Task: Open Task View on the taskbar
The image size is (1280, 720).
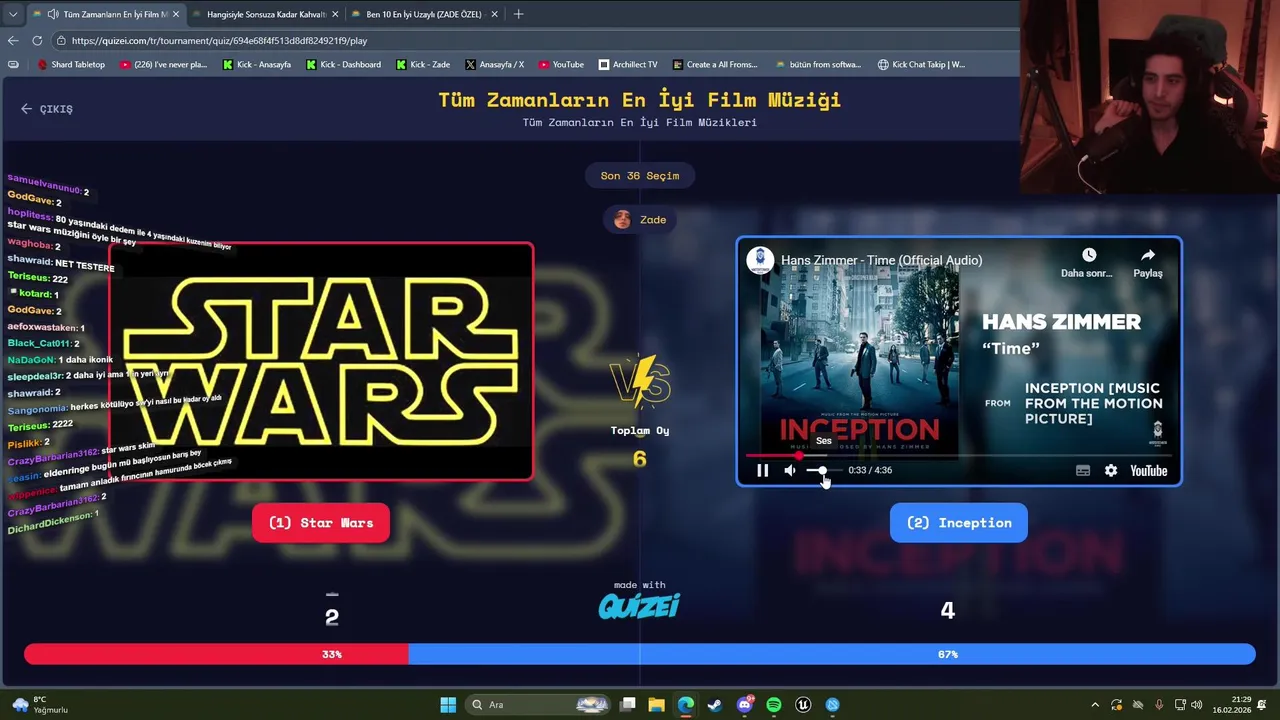Action: [x=627, y=705]
